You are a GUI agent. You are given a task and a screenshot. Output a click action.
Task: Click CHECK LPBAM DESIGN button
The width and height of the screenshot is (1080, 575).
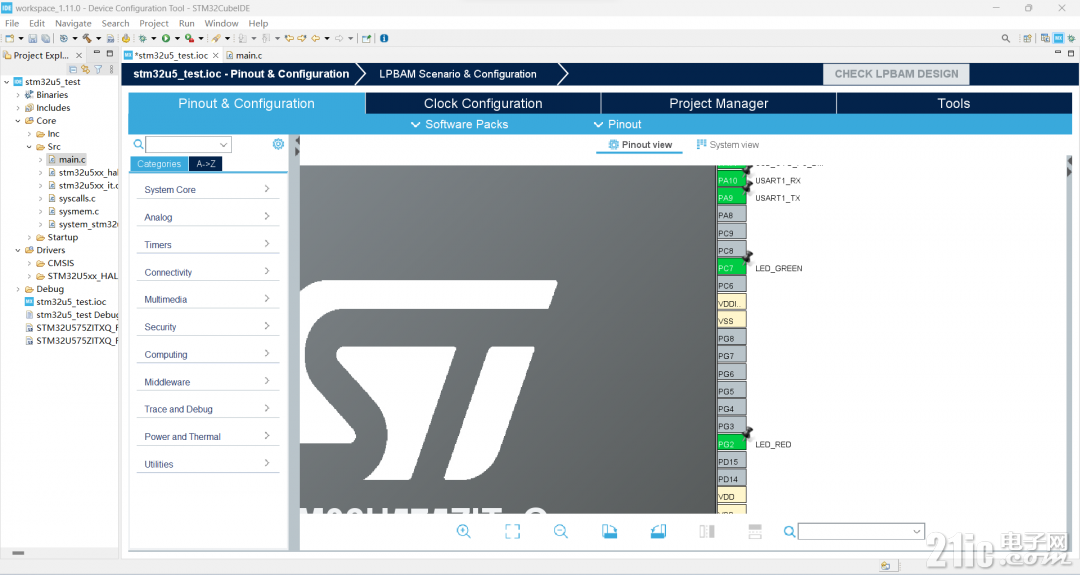pyautogui.click(x=896, y=74)
